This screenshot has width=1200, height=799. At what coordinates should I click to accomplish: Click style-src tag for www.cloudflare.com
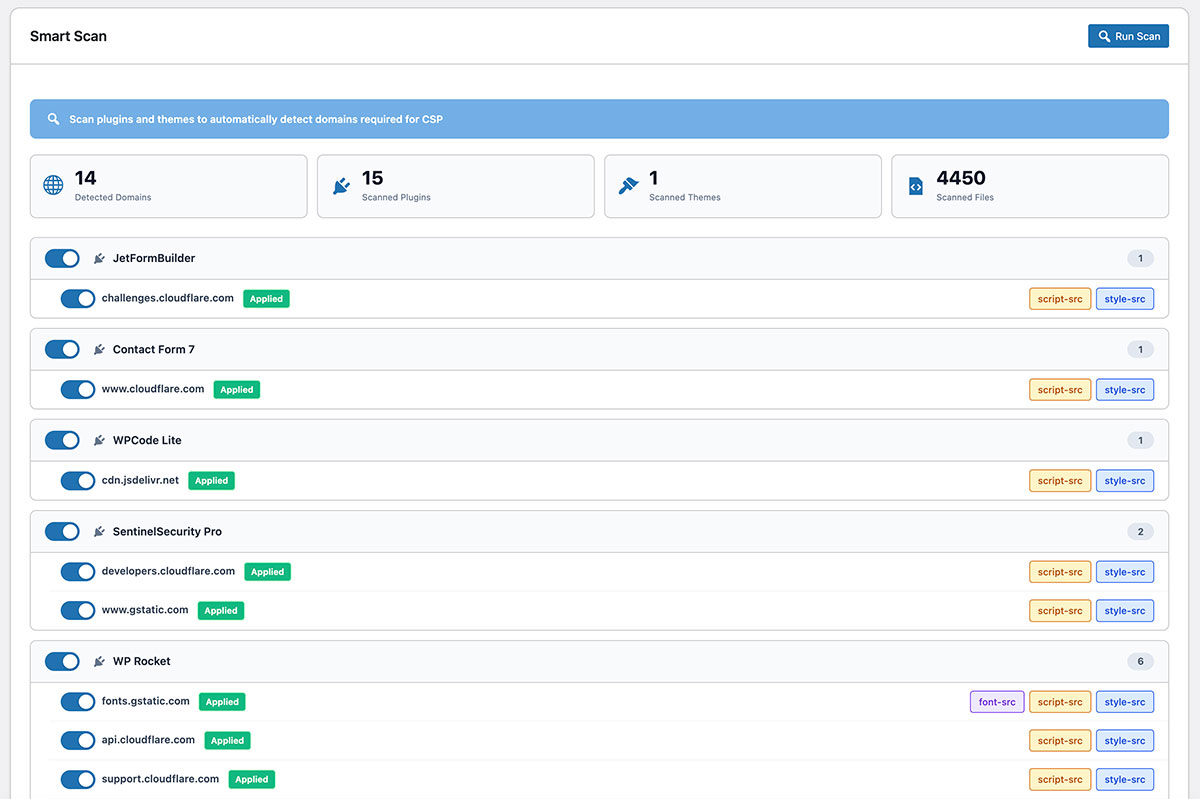[x=1125, y=389]
